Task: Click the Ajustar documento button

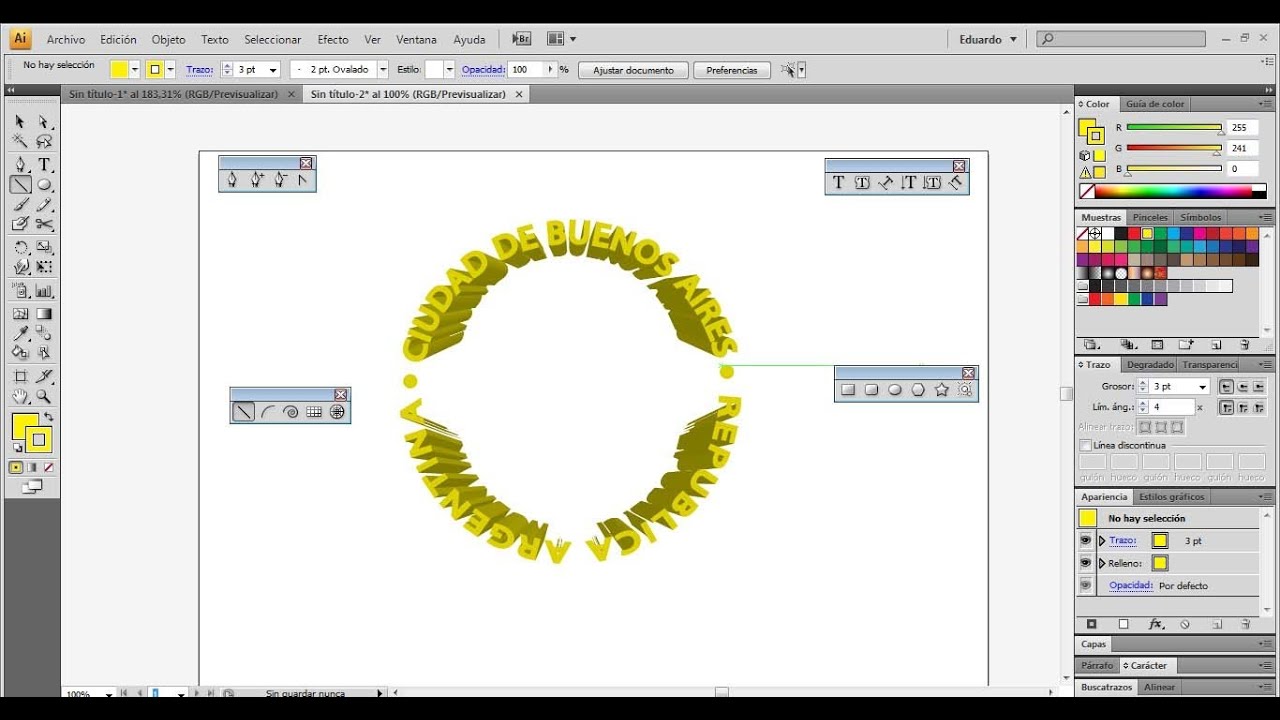Action: point(634,70)
